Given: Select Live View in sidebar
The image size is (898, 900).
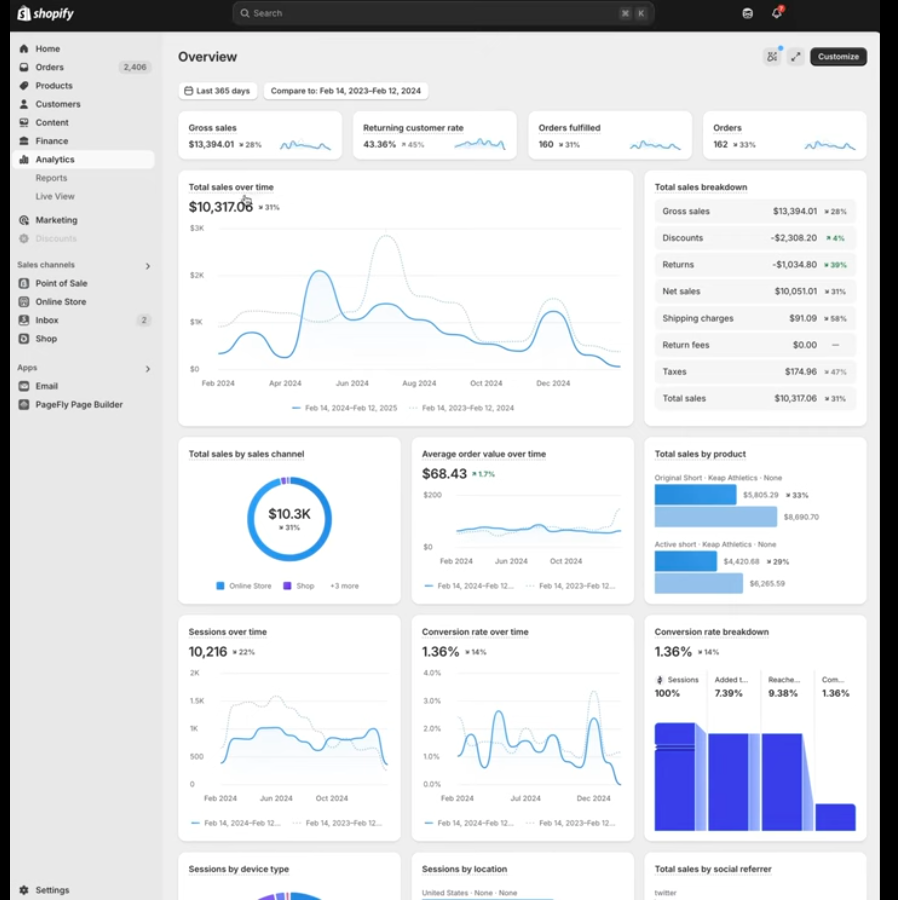Looking at the screenshot, I should tap(55, 196).
